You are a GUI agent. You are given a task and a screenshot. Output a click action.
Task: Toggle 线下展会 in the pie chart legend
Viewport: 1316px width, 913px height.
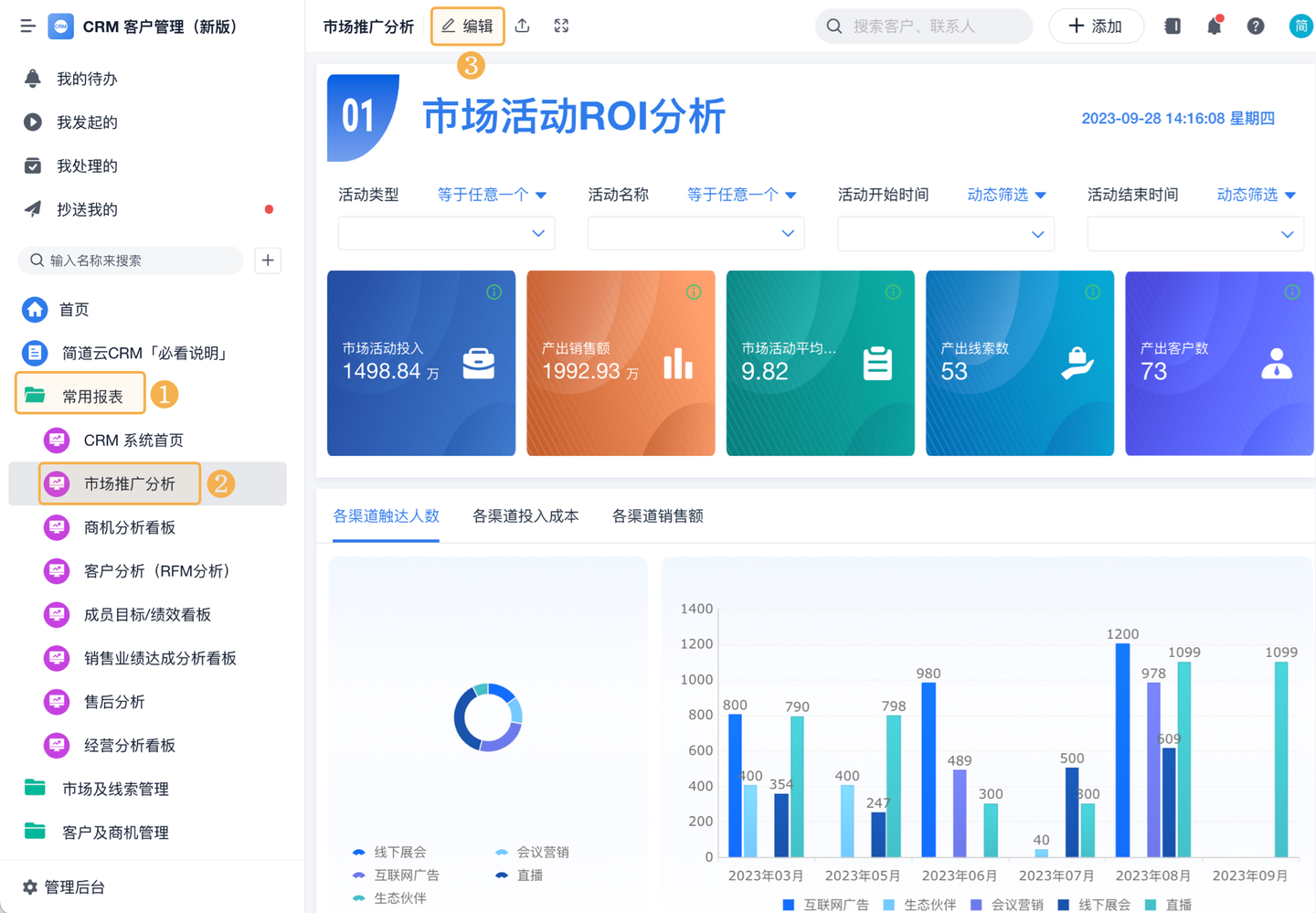click(400, 852)
